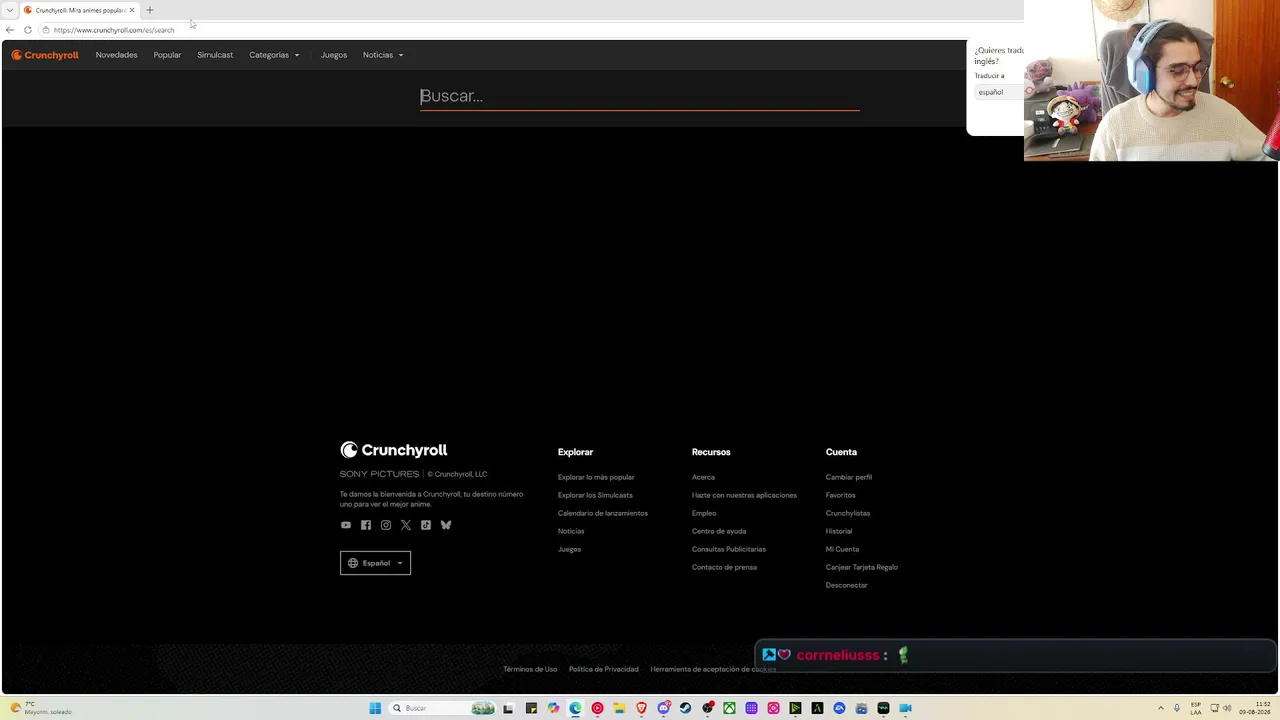Open Microsoft Edge from the taskbar
Viewport: 1280px width, 720px height.
[575, 708]
